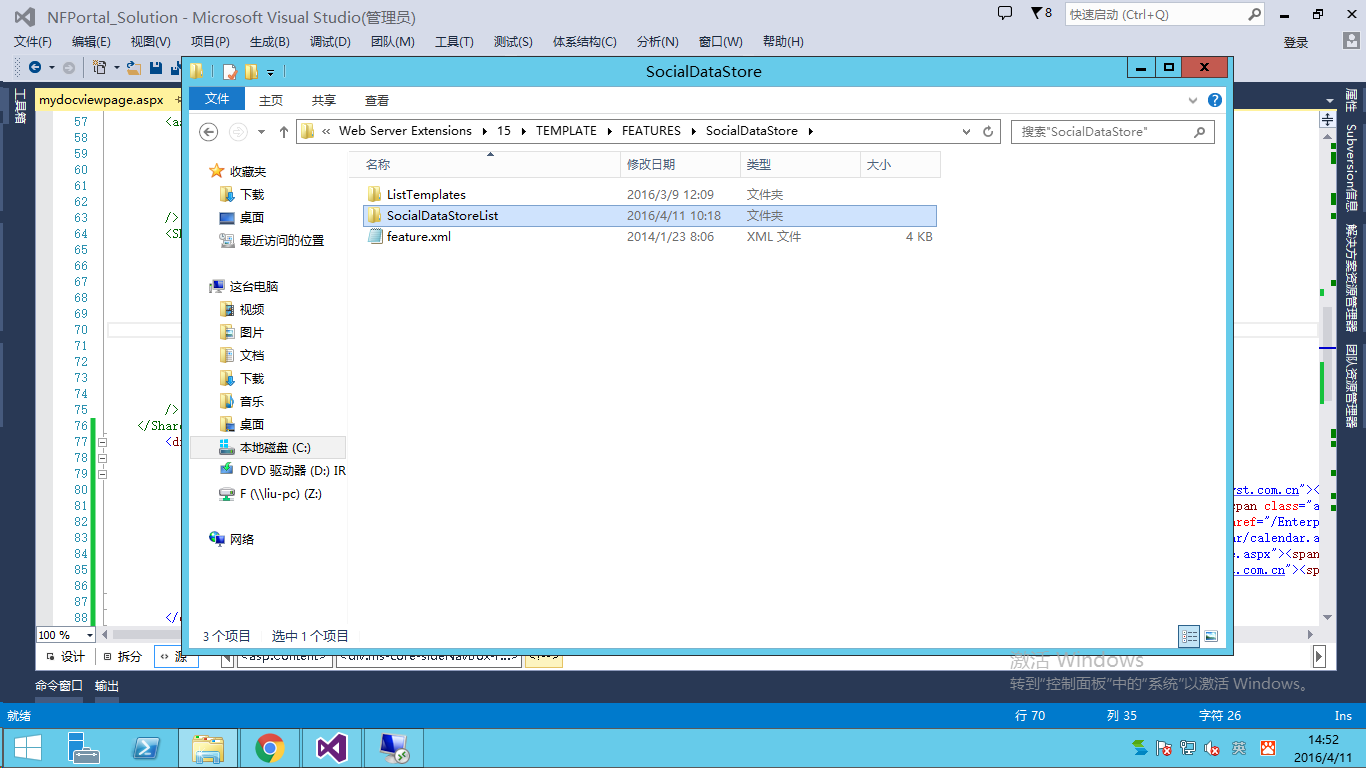Open 最近访问的位置 in favorites
The width and height of the screenshot is (1366, 768).
pos(282,240)
